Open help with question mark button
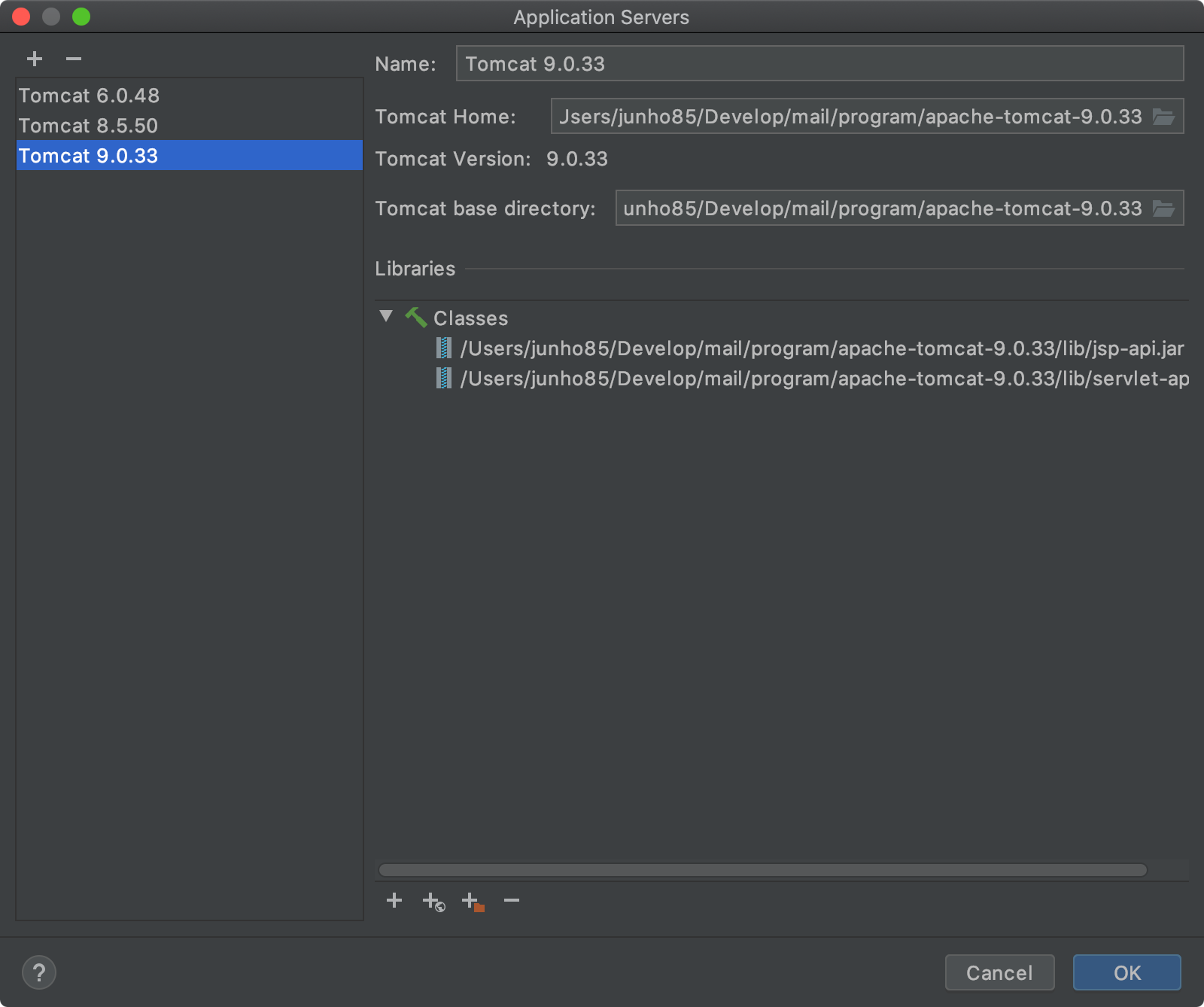 39,972
